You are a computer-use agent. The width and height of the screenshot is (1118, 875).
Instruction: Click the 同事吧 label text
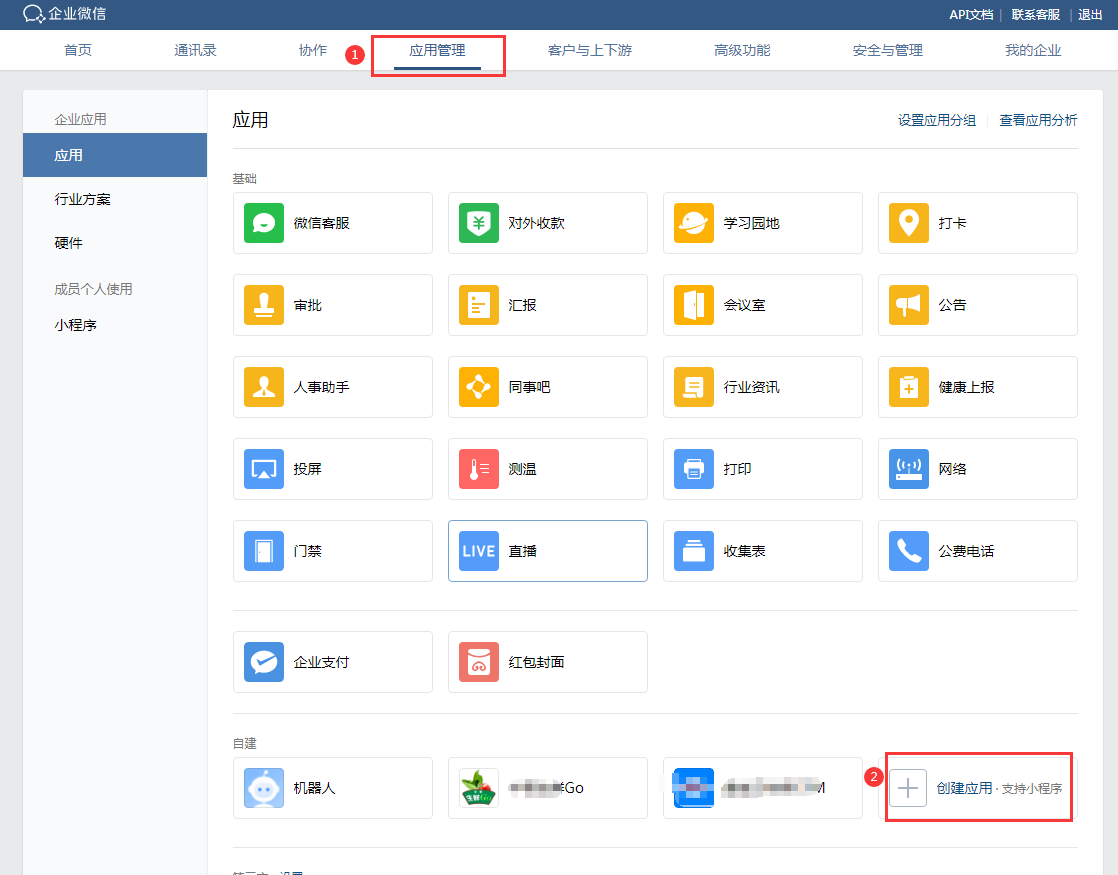pyautogui.click(x=529, y=387)
